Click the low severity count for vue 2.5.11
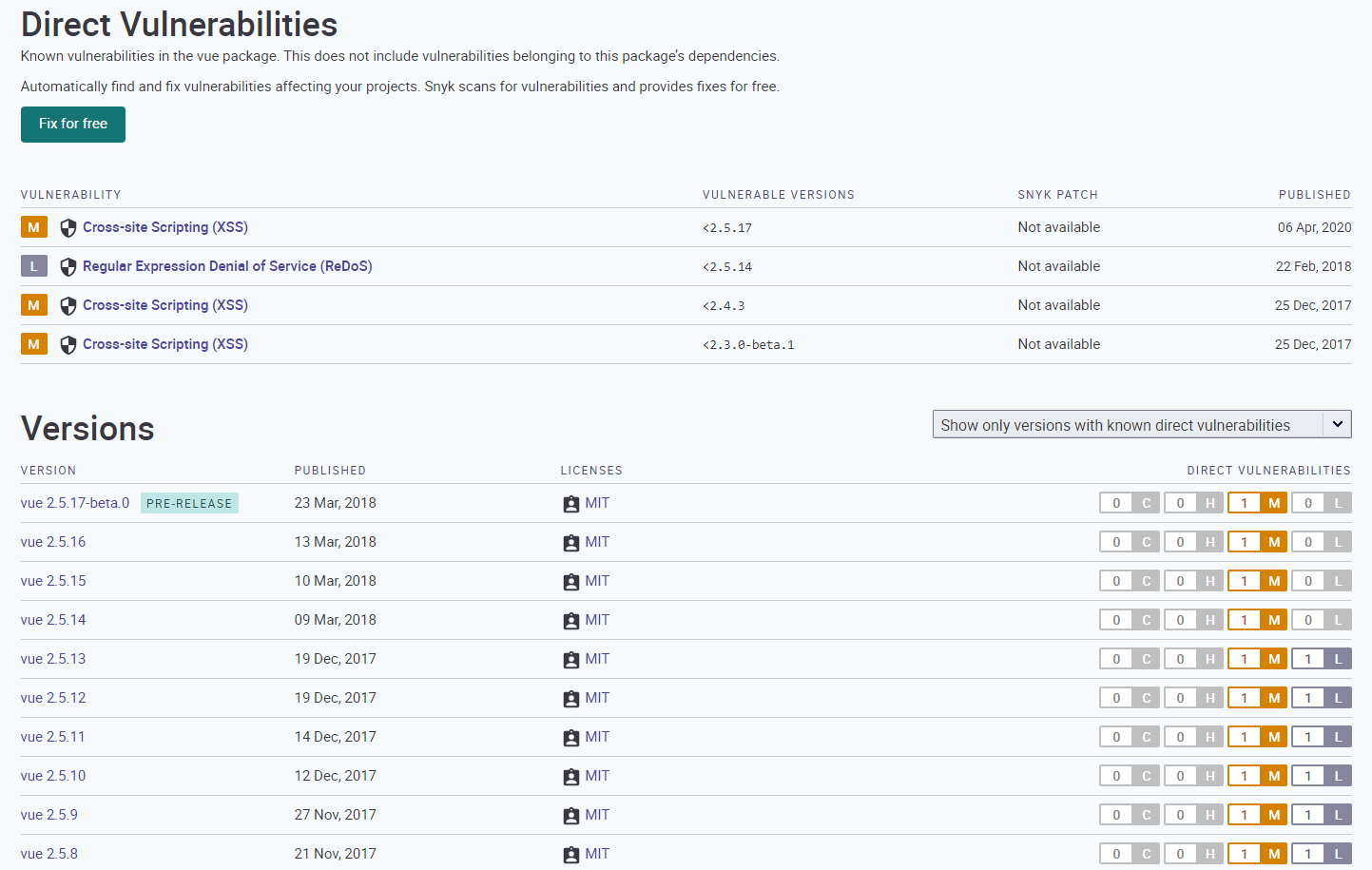This screenshot has width=1372, height=870. click(1322, 737)
